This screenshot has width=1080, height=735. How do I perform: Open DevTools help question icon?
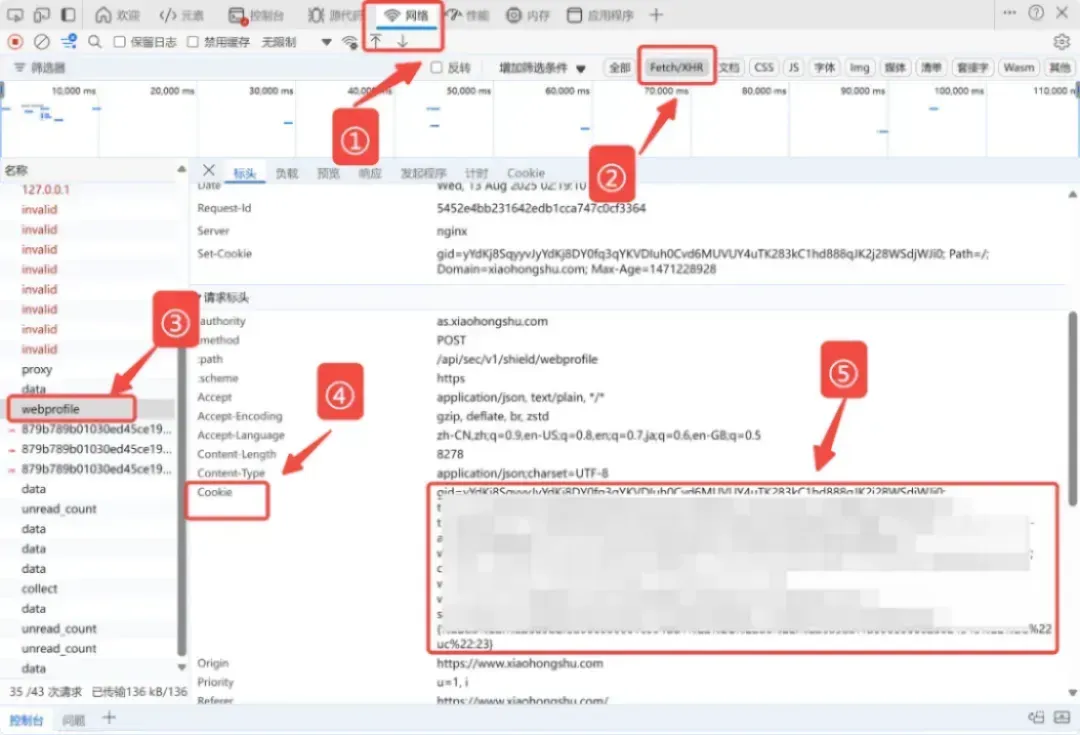point(1036,13)
